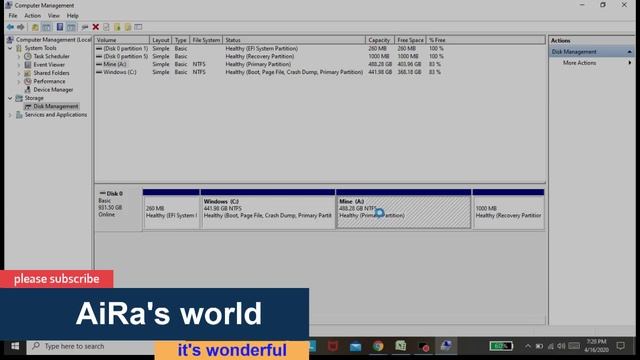
Task: Collapse the System Tools tree node
Action: [10, 48]
